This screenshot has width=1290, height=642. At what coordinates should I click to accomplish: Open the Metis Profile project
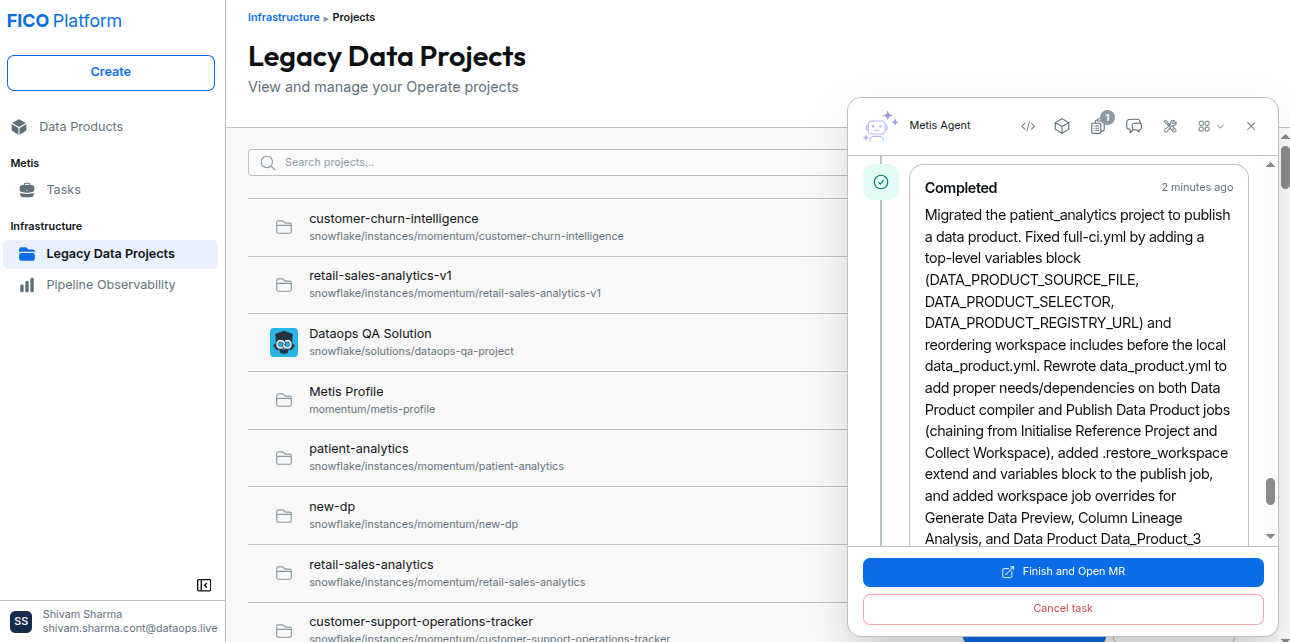click(346, 392)
